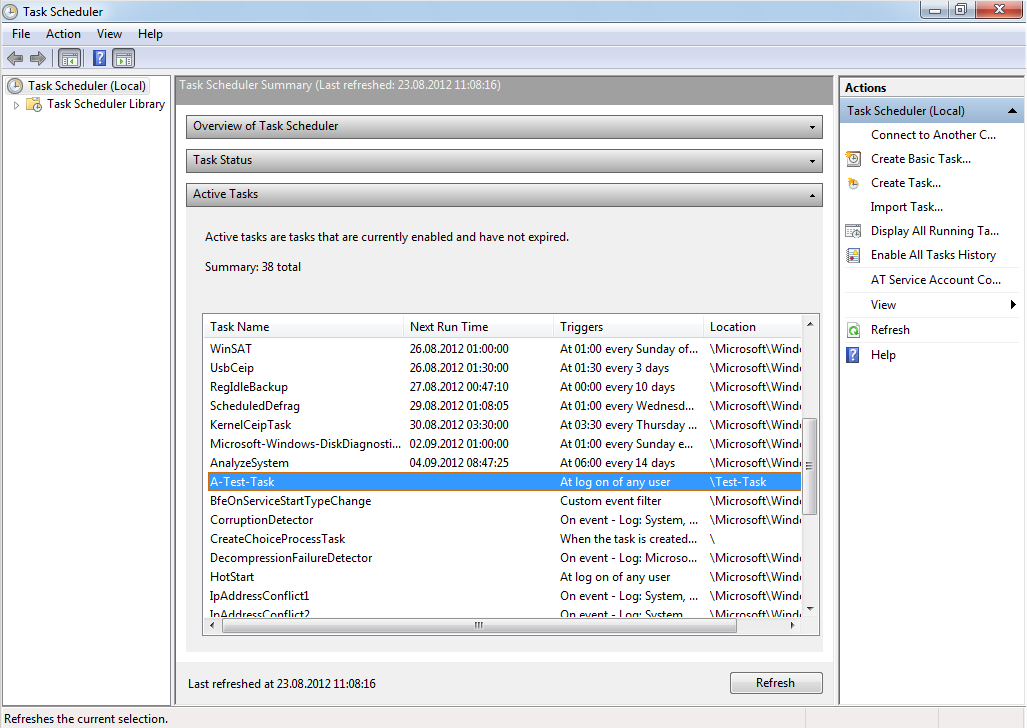Expand the Task Scheduler Library tree node
The width and height of the screenshot is (1027, 728).
point(17,105)
